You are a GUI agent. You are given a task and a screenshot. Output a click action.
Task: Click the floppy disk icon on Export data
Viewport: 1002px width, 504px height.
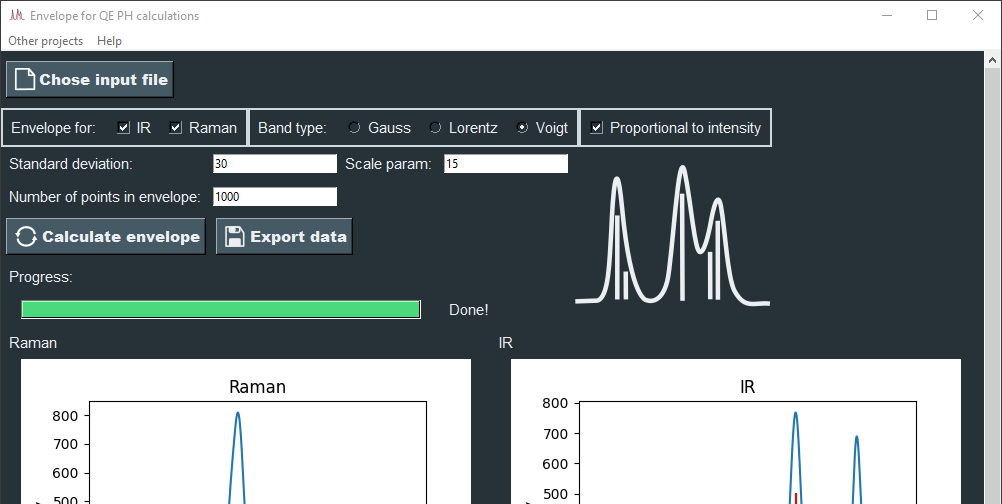coord(235,237)
